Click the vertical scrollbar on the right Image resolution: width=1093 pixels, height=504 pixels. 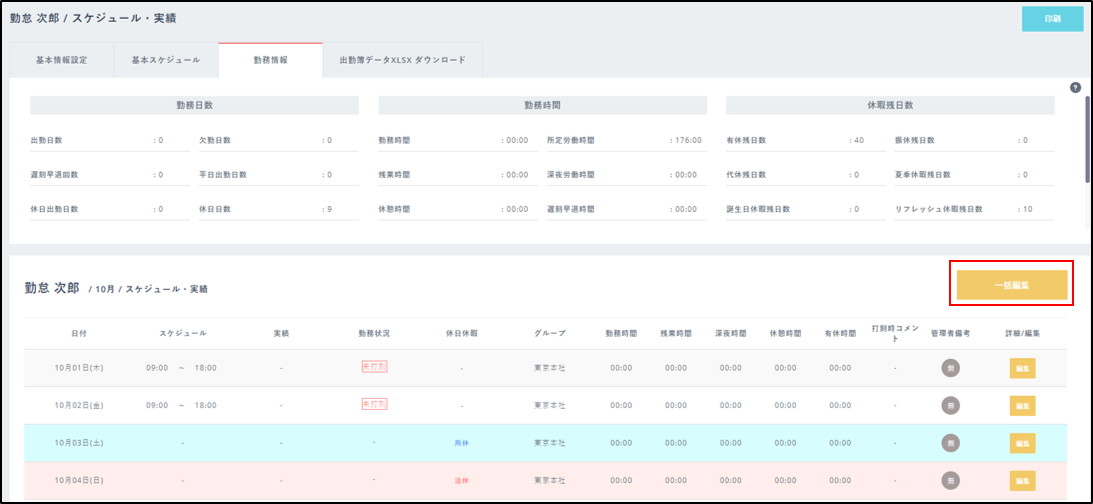pyautogui.click(x=1087, y=140)
